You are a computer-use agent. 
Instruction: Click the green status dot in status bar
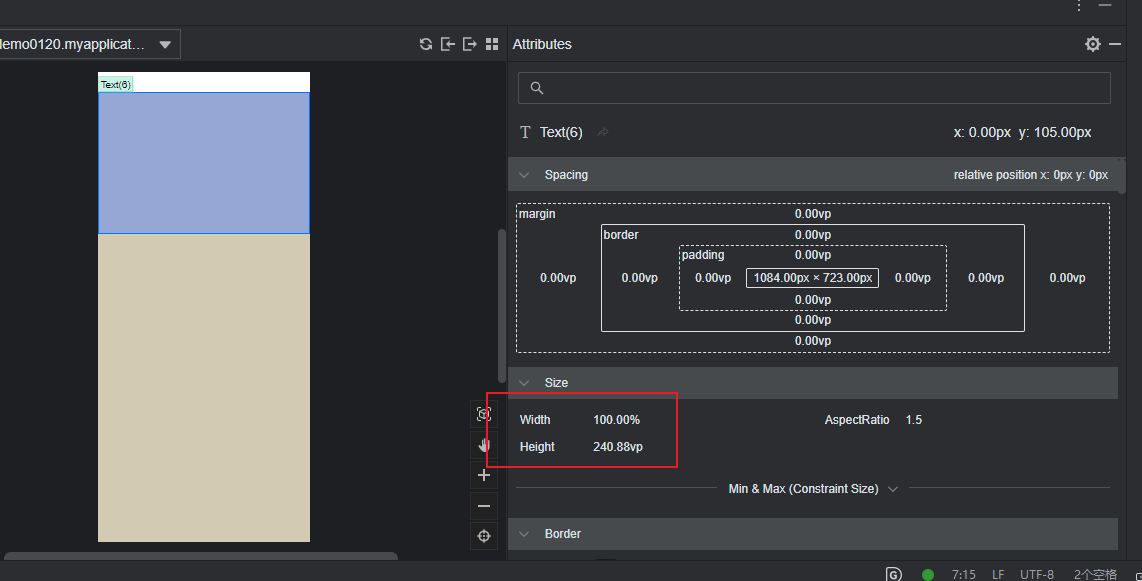pyautogui.click(x=928, y=574)
